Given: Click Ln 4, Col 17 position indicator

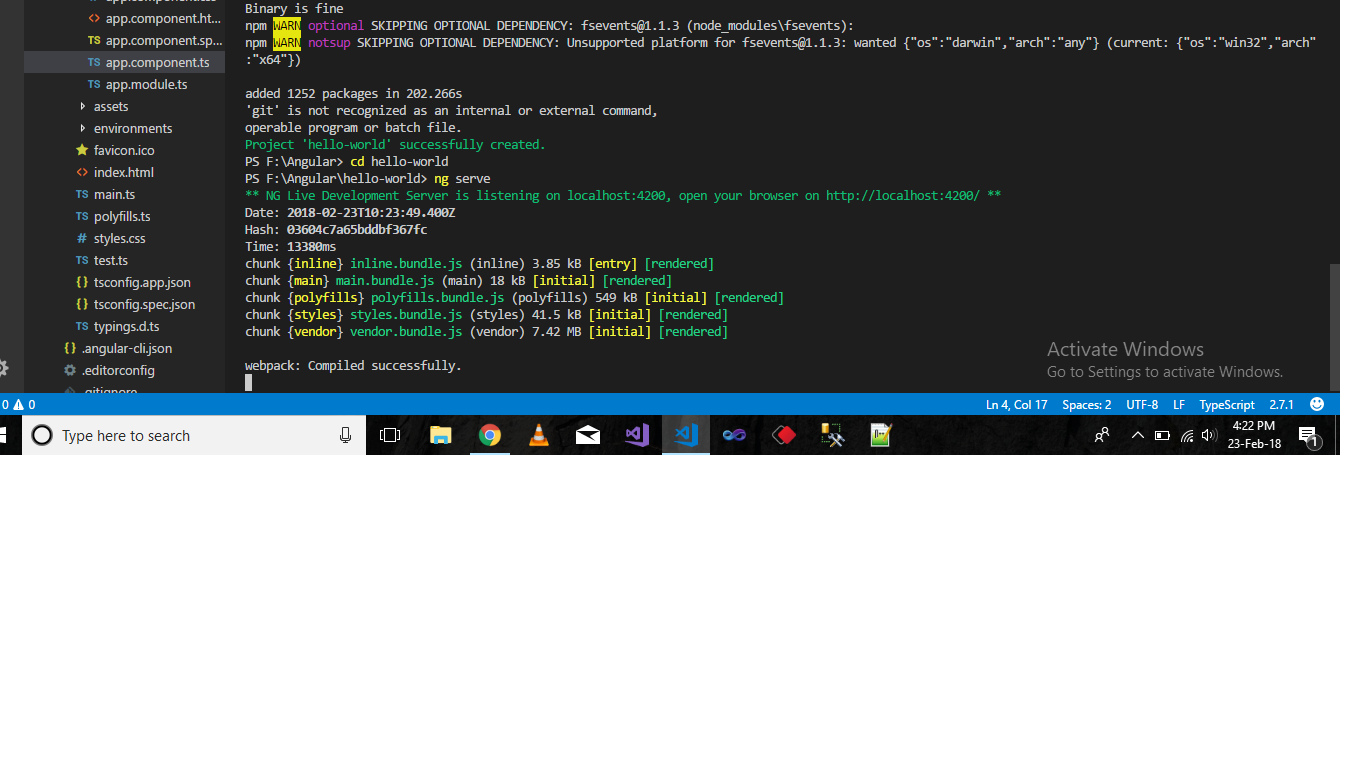Looking at the screenshot, I should coord(1017,405).
